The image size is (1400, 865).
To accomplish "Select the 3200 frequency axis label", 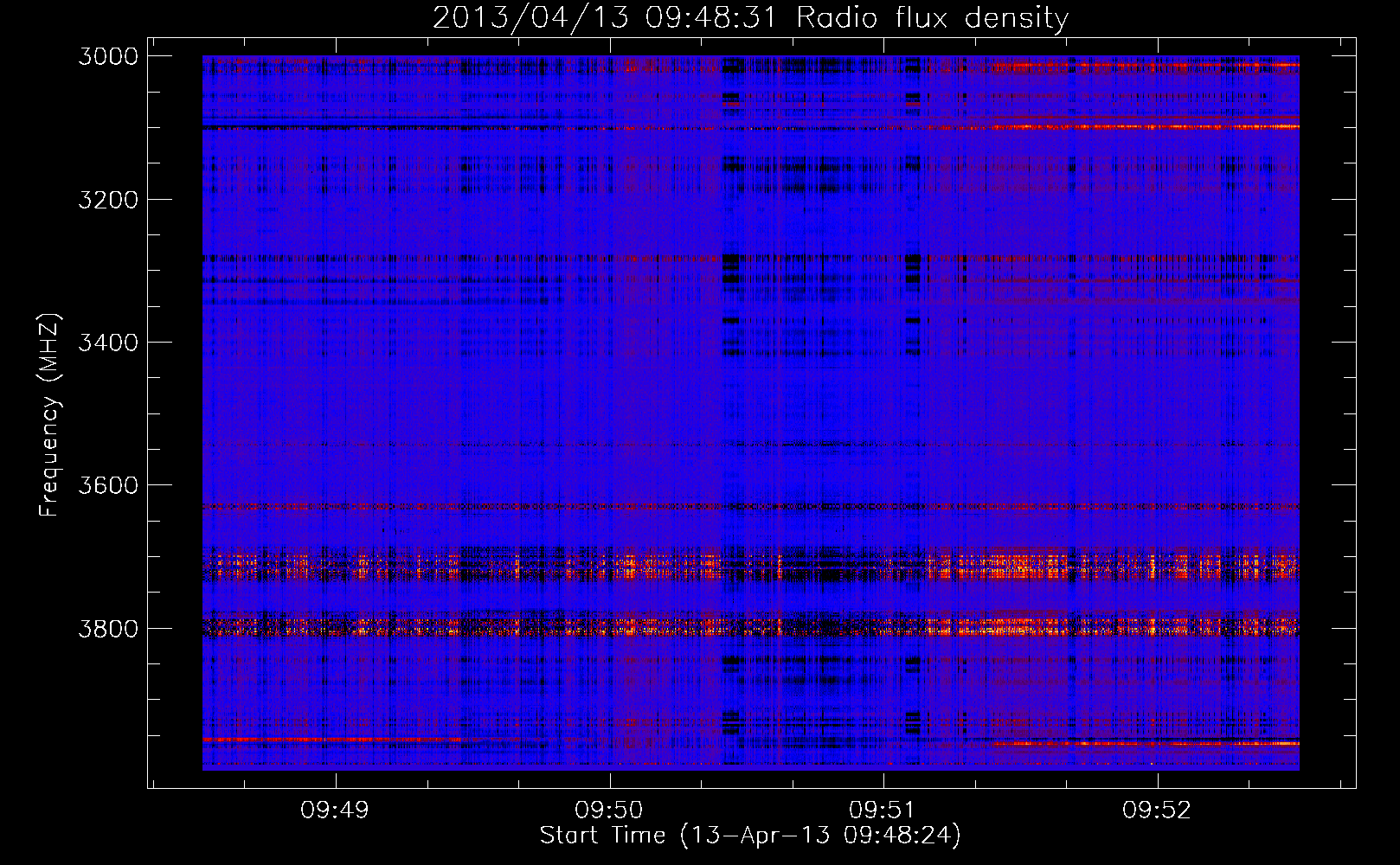I will click(x=108, y=199).
